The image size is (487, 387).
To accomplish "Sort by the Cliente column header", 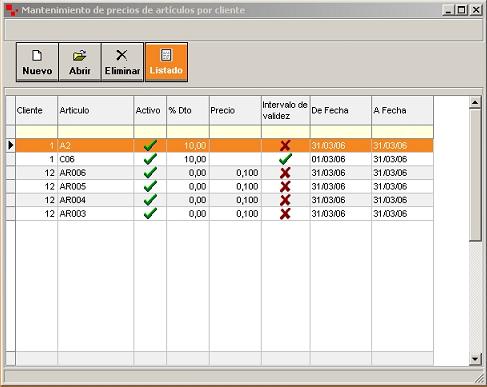I will coord(36,111).
